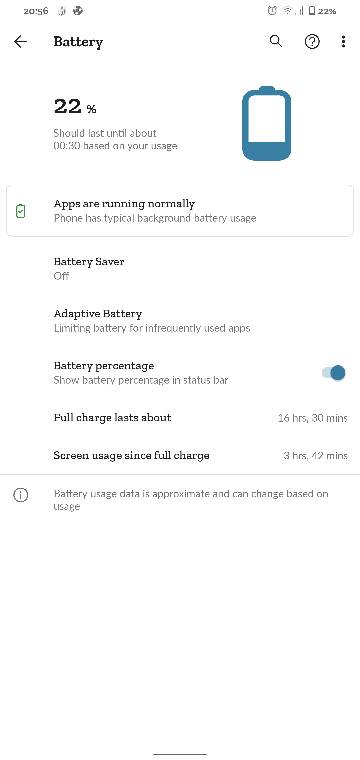360x760 pixels.
Task: Toggle the Battery percentage switch
Action: tap(333, 373)
